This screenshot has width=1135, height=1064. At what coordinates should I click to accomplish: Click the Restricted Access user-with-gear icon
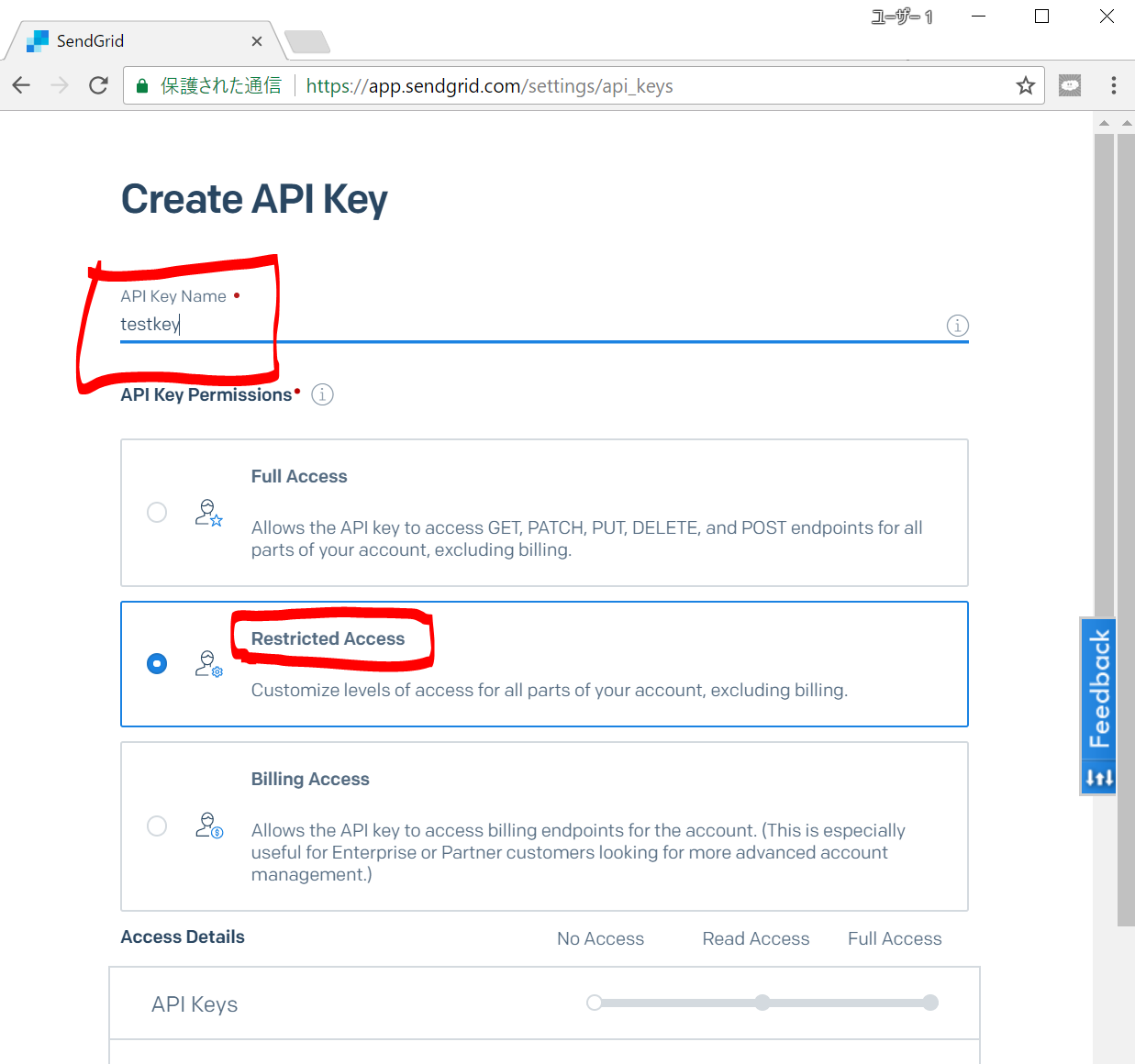208,663
